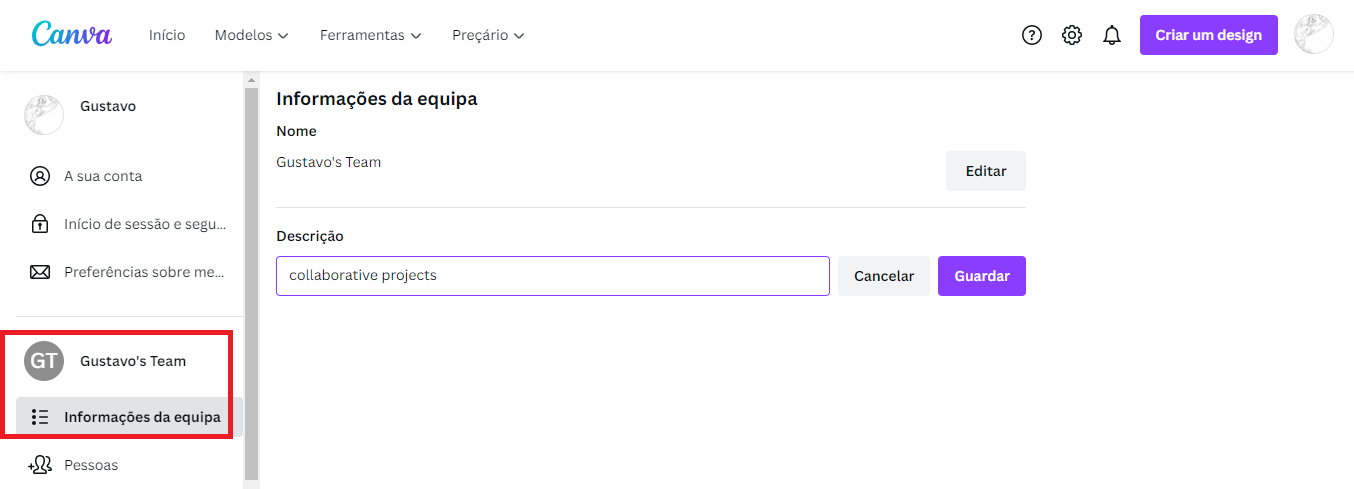Viewport: 1354px width, 489px height.
Task: Click the Pessoas add people icon
Action: [40, 465]
